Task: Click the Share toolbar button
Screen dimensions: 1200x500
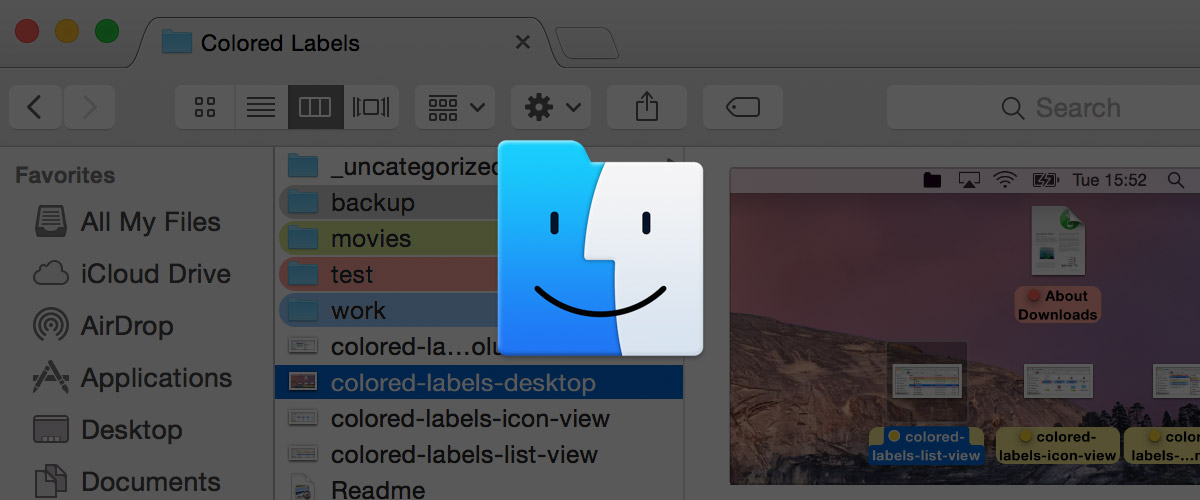Action: 647,107
